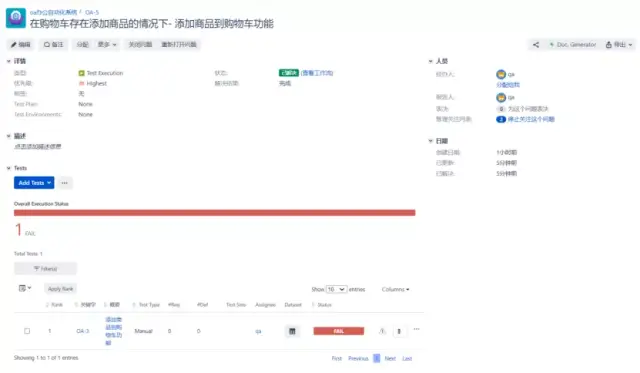Open the test summary link in row OA-3

[113, 331]
